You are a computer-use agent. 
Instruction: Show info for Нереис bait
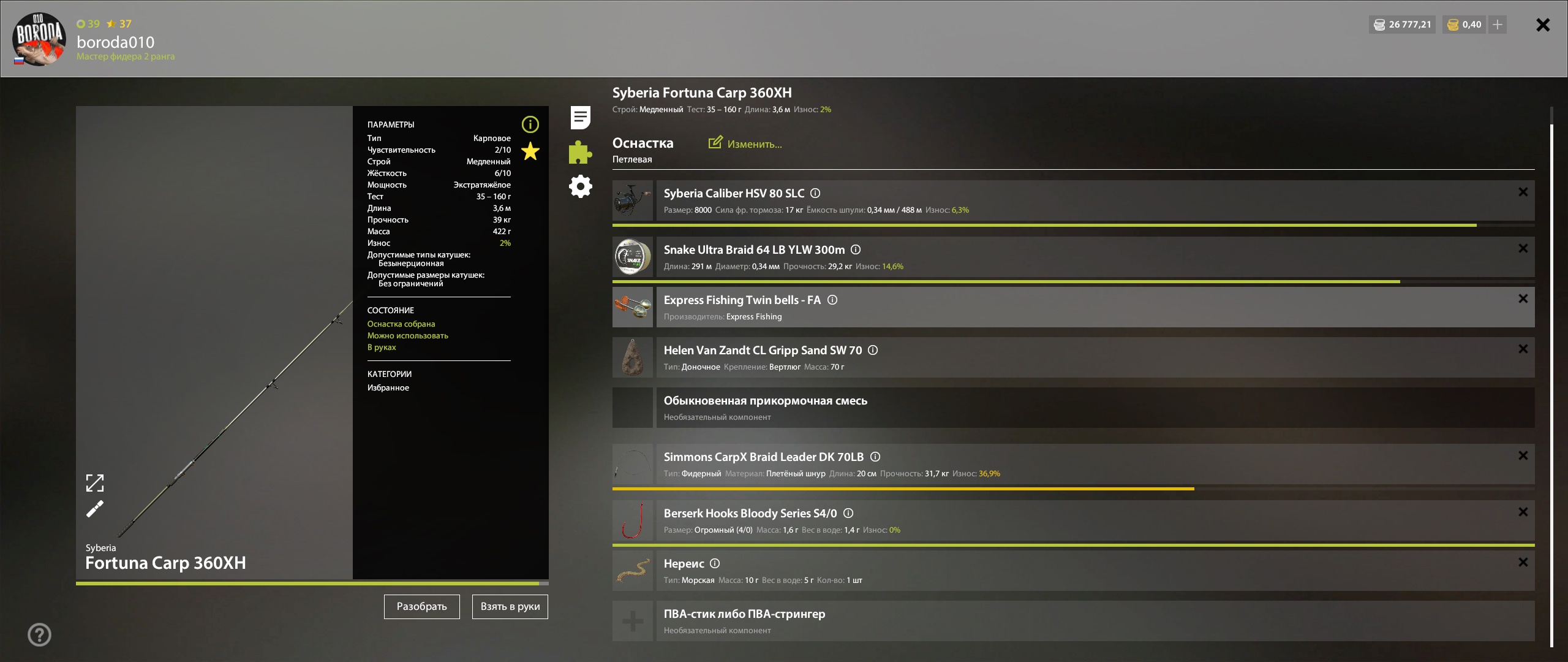[715, 563]
